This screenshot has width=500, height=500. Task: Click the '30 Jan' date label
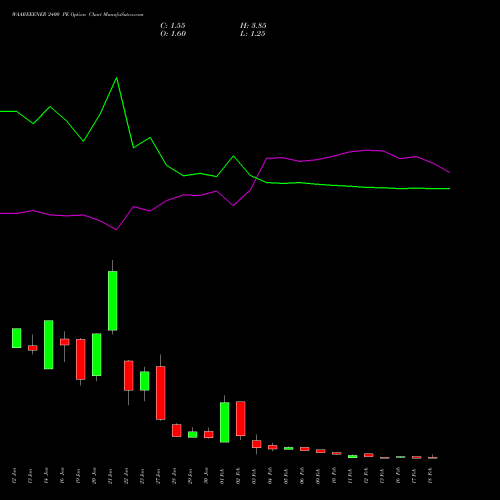206,476
